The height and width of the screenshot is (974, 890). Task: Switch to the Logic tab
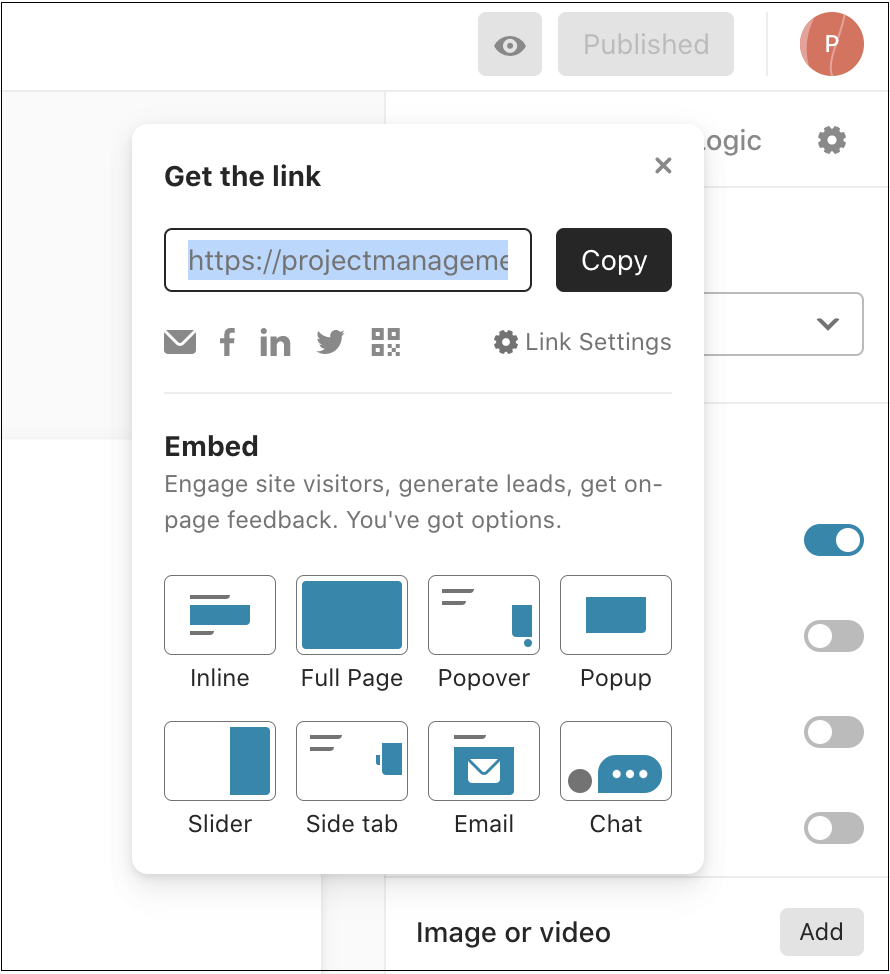coord(733,141)
